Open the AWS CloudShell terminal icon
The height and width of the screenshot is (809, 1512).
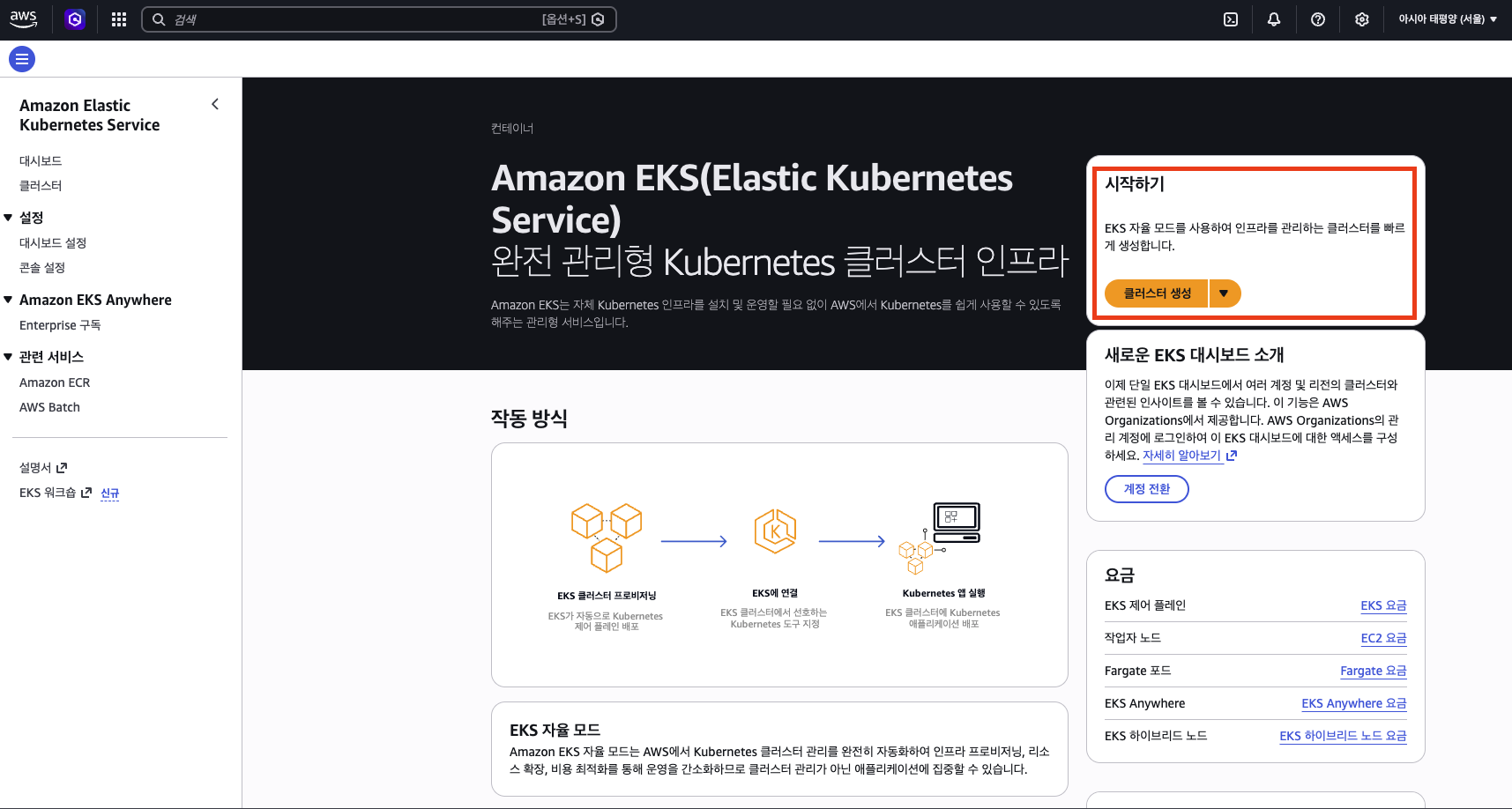click(x=1231, y=19)
